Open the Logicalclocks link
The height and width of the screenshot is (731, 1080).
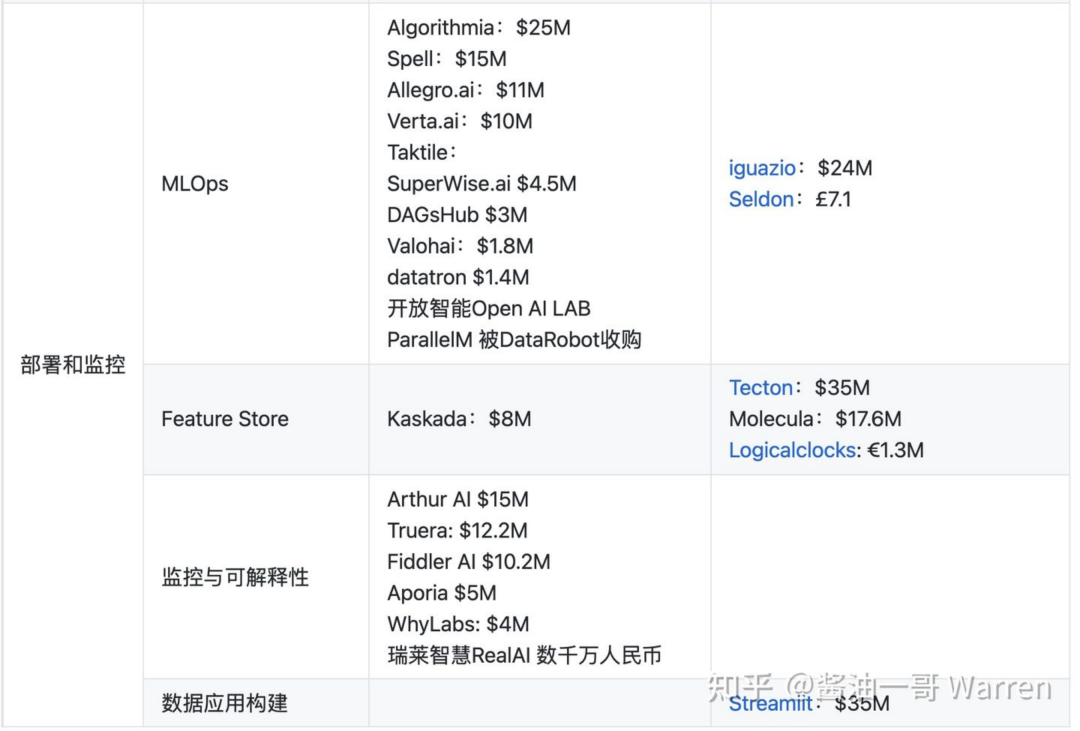point(792,450)
